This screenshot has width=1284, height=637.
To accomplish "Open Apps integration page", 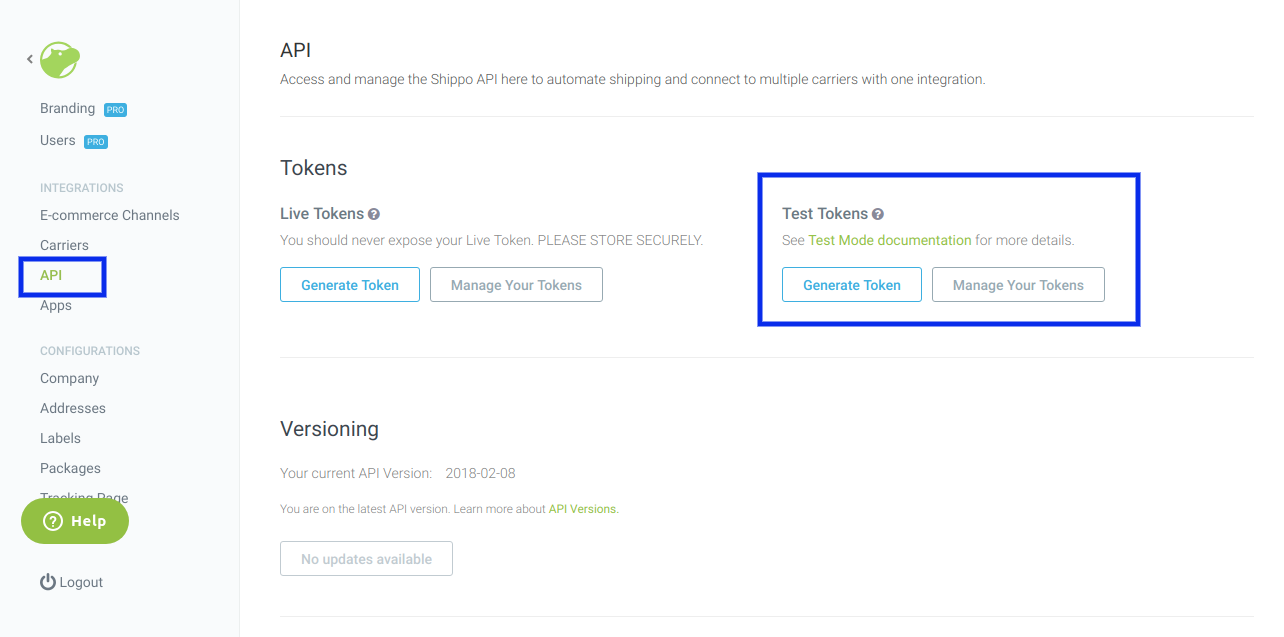I will (56, 305).
